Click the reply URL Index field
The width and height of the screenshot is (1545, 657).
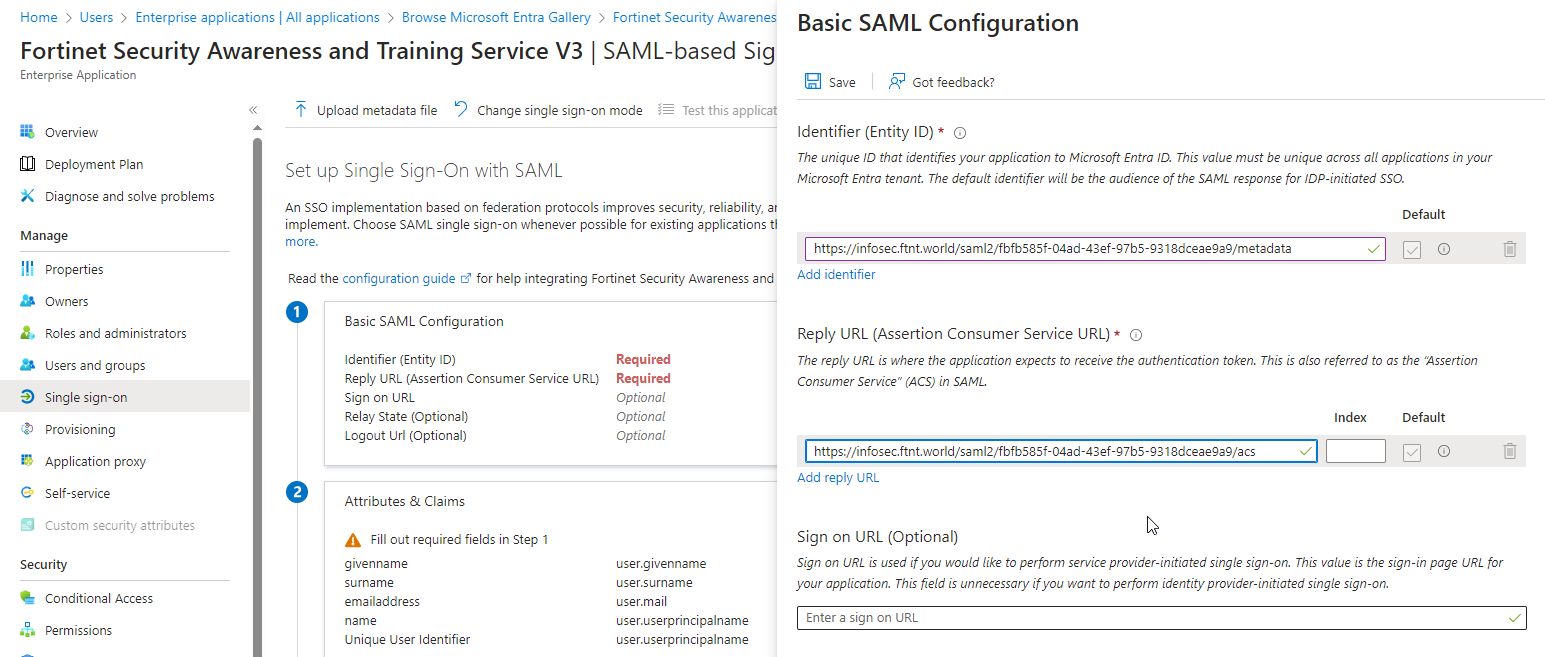click(x=1356, y=451)
